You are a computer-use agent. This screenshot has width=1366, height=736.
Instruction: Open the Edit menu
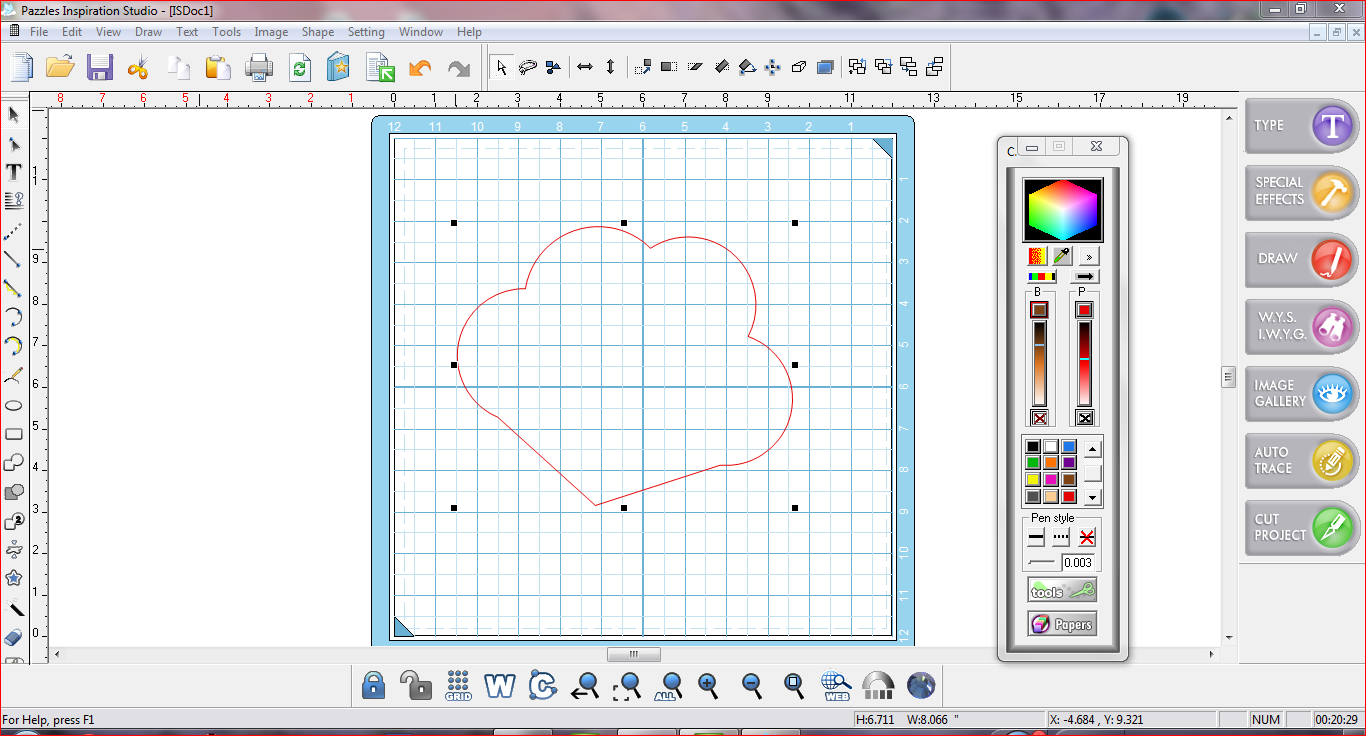point(72,32)
